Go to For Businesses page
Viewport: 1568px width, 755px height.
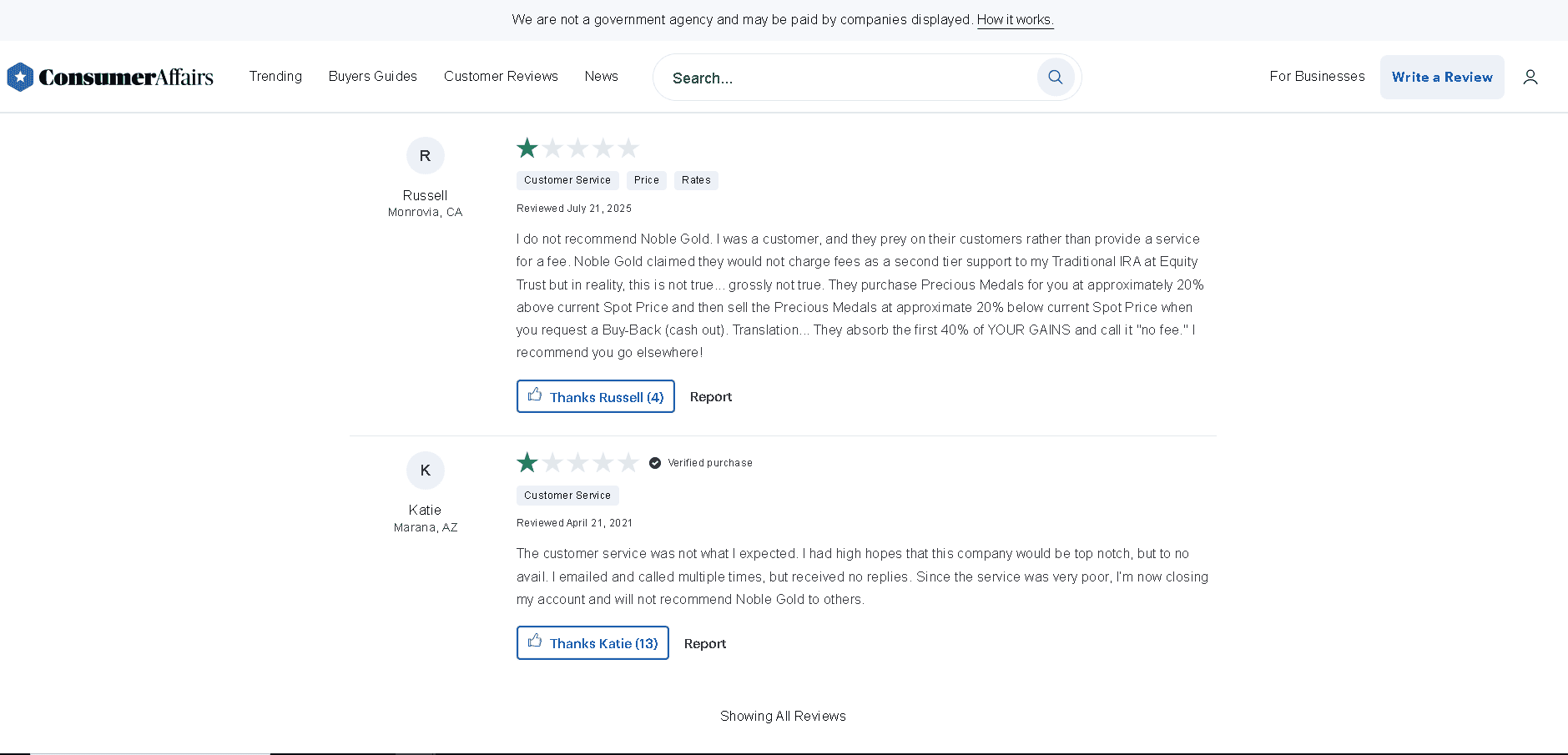[x=1317, y=76]
